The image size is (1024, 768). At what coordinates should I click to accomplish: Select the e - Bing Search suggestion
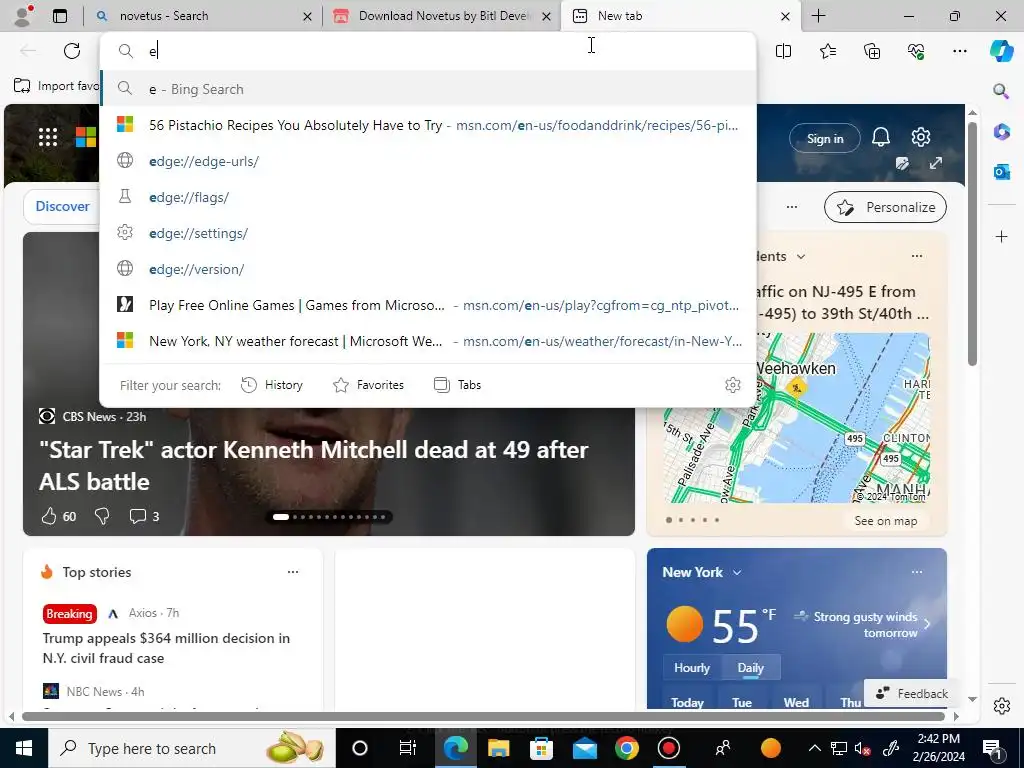pyautogui.click(x=428, y=89)
